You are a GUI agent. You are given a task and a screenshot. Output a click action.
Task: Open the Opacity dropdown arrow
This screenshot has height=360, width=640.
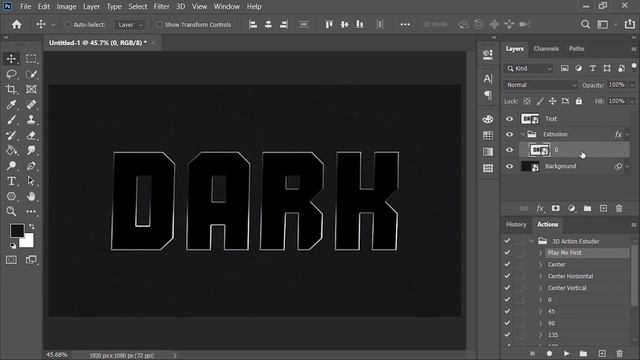click(632, 85)
